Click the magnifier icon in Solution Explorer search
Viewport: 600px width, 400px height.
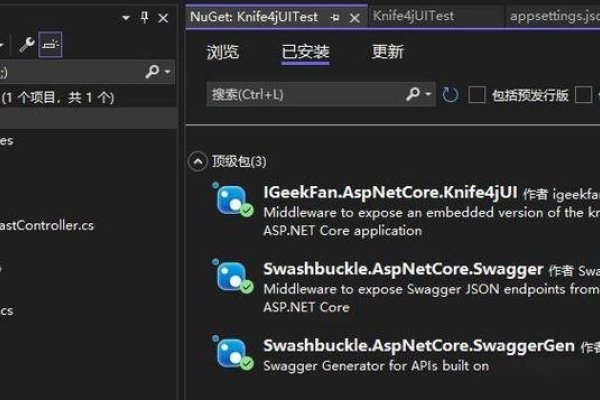(152, 72)
